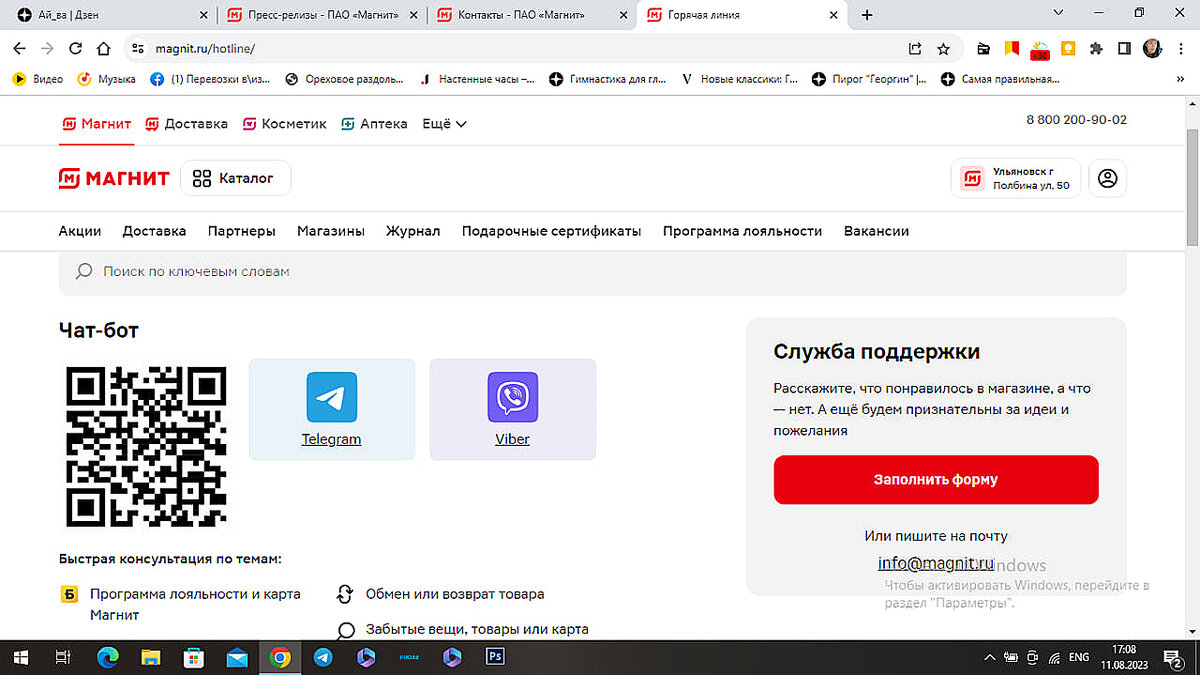1200x675 pixels.
Task: Switch to Доставка service tab at top
Action: (x=186, y=124)
